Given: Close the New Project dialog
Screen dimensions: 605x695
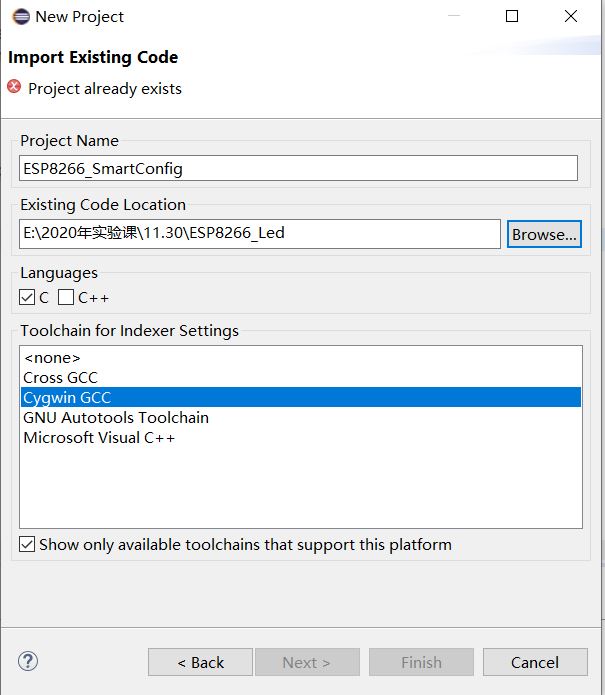Looking at the screenshot, I should click(571, 16).
